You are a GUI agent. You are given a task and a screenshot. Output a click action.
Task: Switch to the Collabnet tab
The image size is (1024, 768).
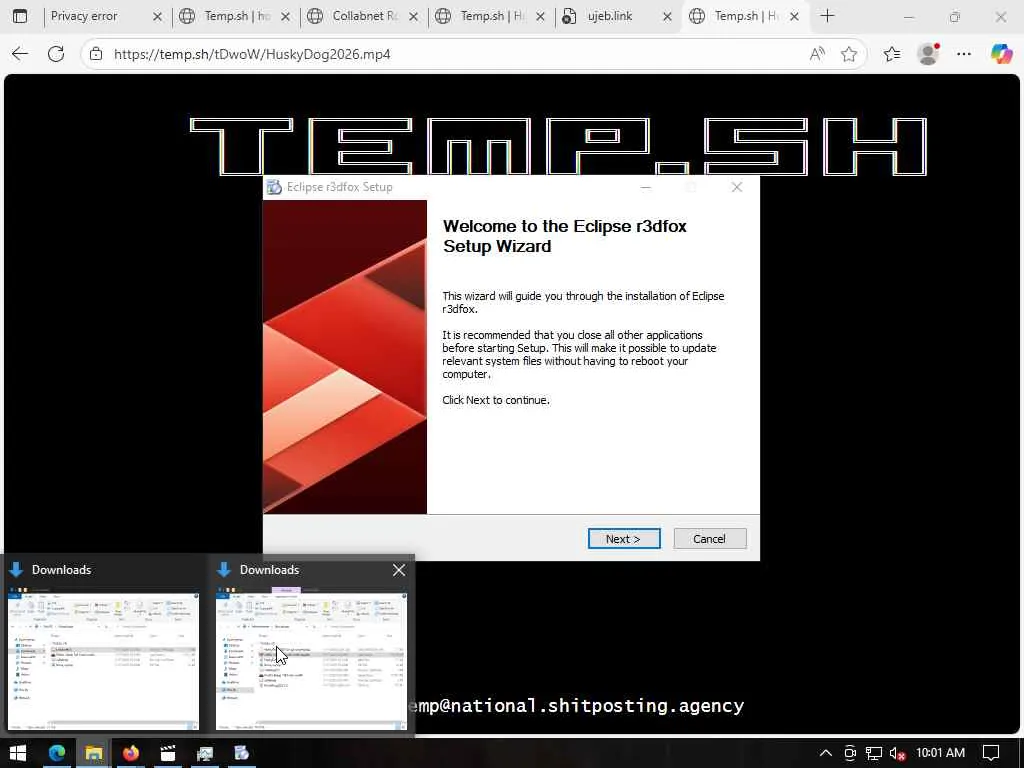(x=364, y=16)
